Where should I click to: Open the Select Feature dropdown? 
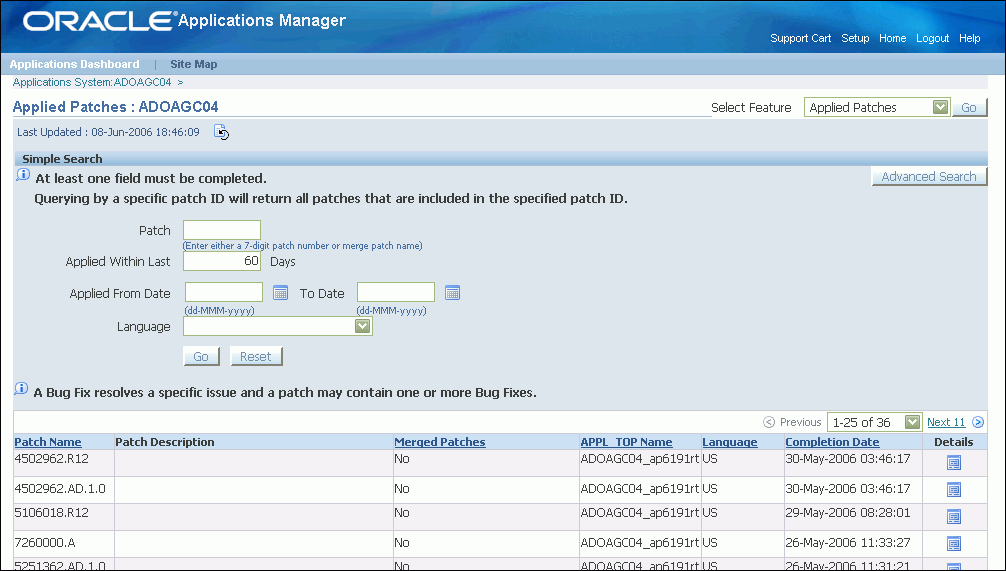876,107
